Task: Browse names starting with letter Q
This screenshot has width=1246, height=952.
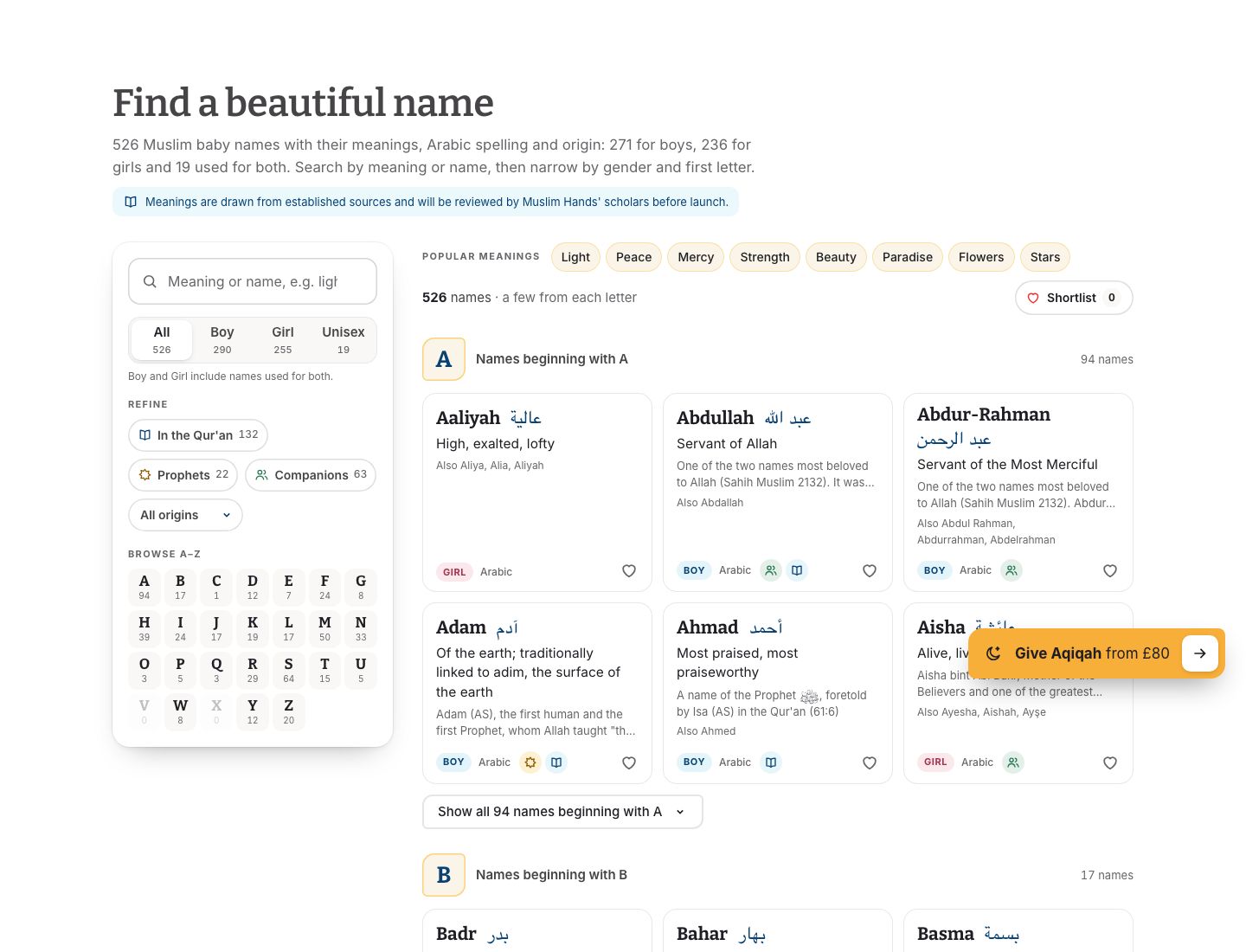Action: coord(216,670)
